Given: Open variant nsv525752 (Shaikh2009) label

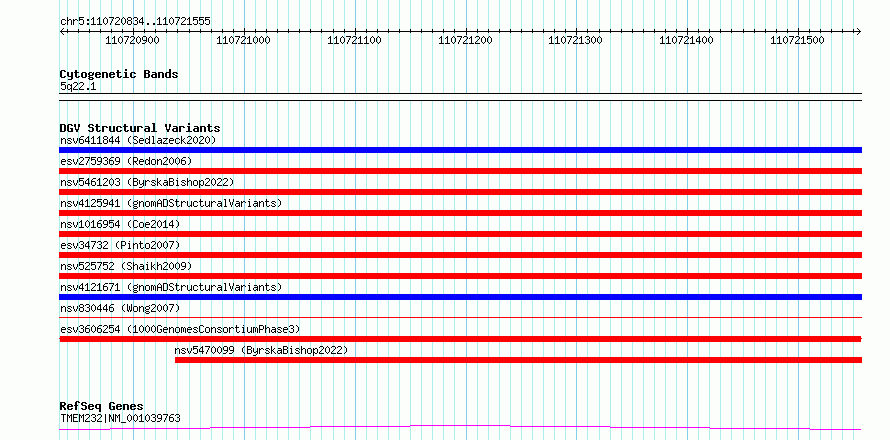Looking at the screenshot, I should (x=126, y=266).
